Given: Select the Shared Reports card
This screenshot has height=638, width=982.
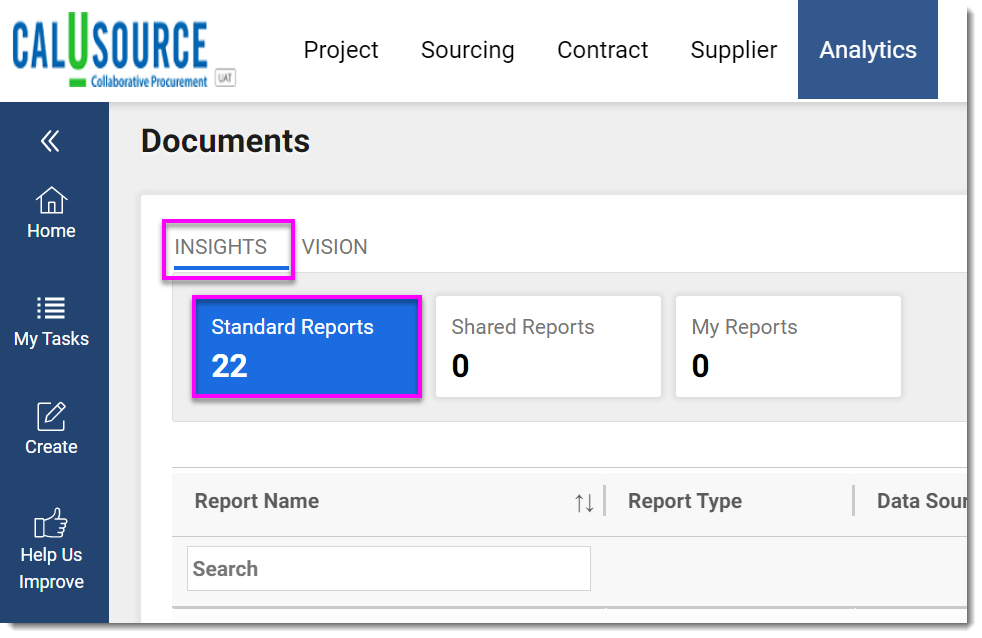Looking at the screenshot, I should (x=548, y=347).
